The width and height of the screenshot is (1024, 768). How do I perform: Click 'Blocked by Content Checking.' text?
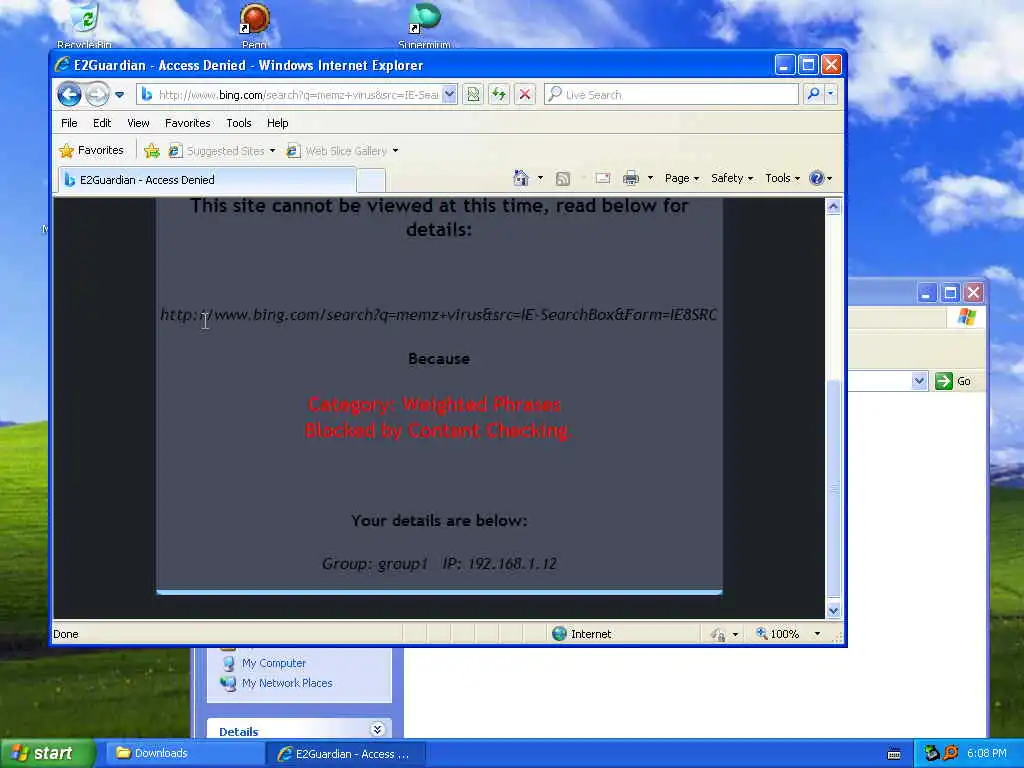point(439,430)
